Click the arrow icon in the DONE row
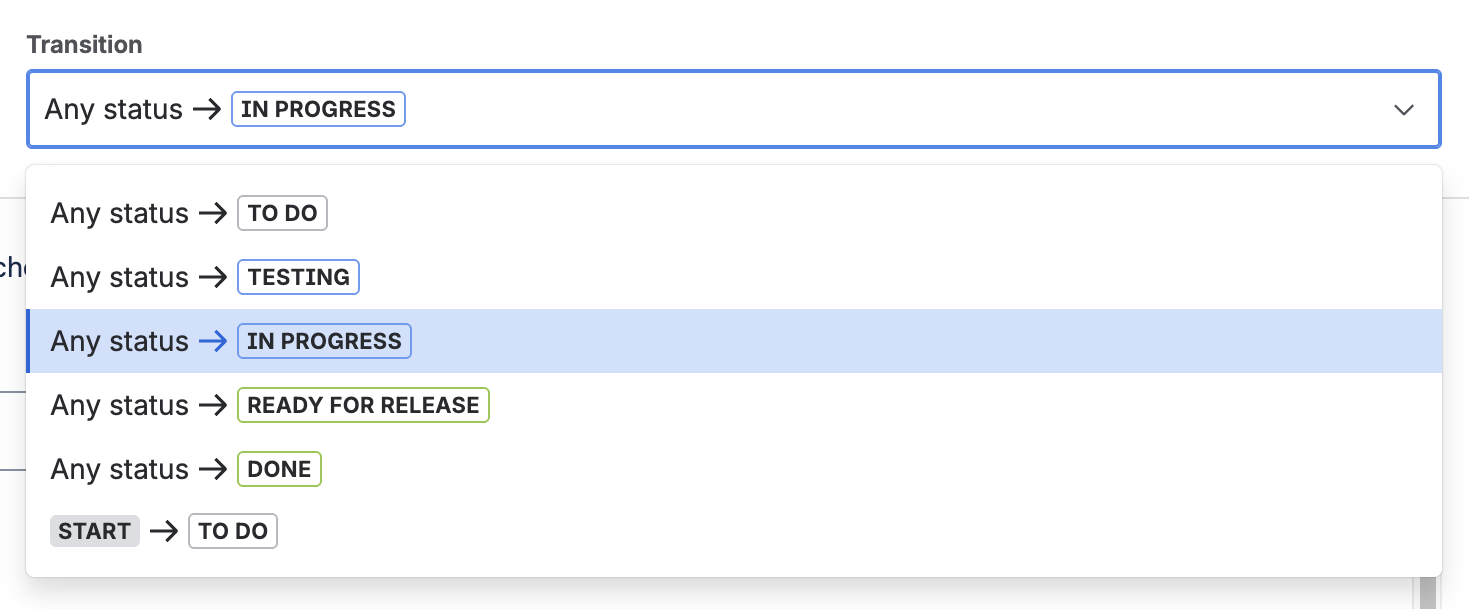Image resolution: width=1469 pixels, height=609 pixels. pyautogui.click(x=213, y=469)
